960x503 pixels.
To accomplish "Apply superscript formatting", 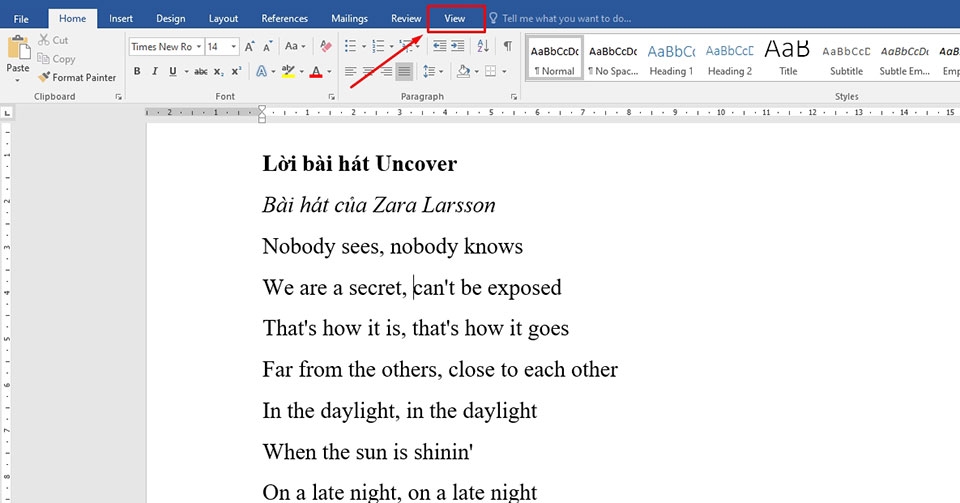I will pyautogui.click(x=236, y=72).
